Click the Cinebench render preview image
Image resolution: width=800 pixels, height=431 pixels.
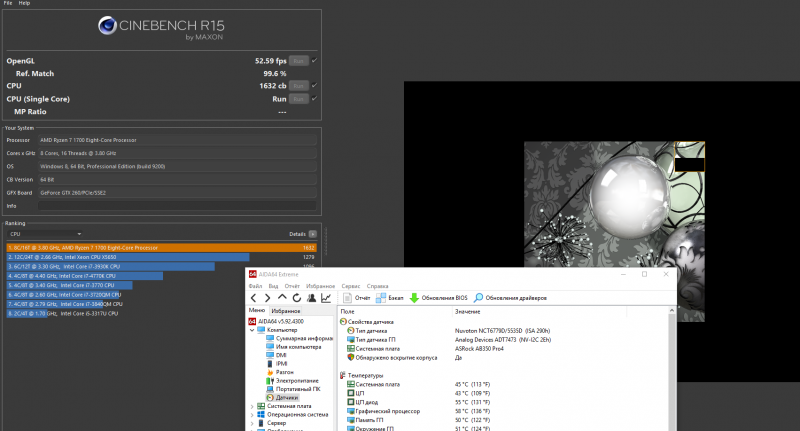(614, 231)
